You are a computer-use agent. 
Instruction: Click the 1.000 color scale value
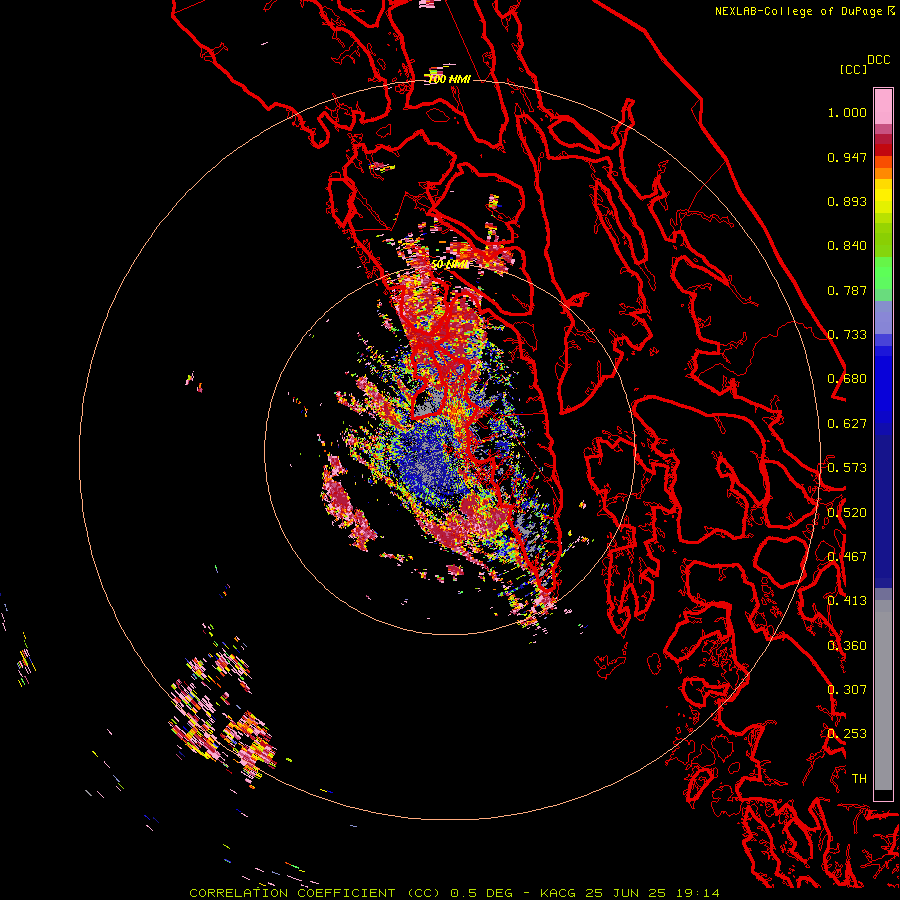[x=847, y=112]
